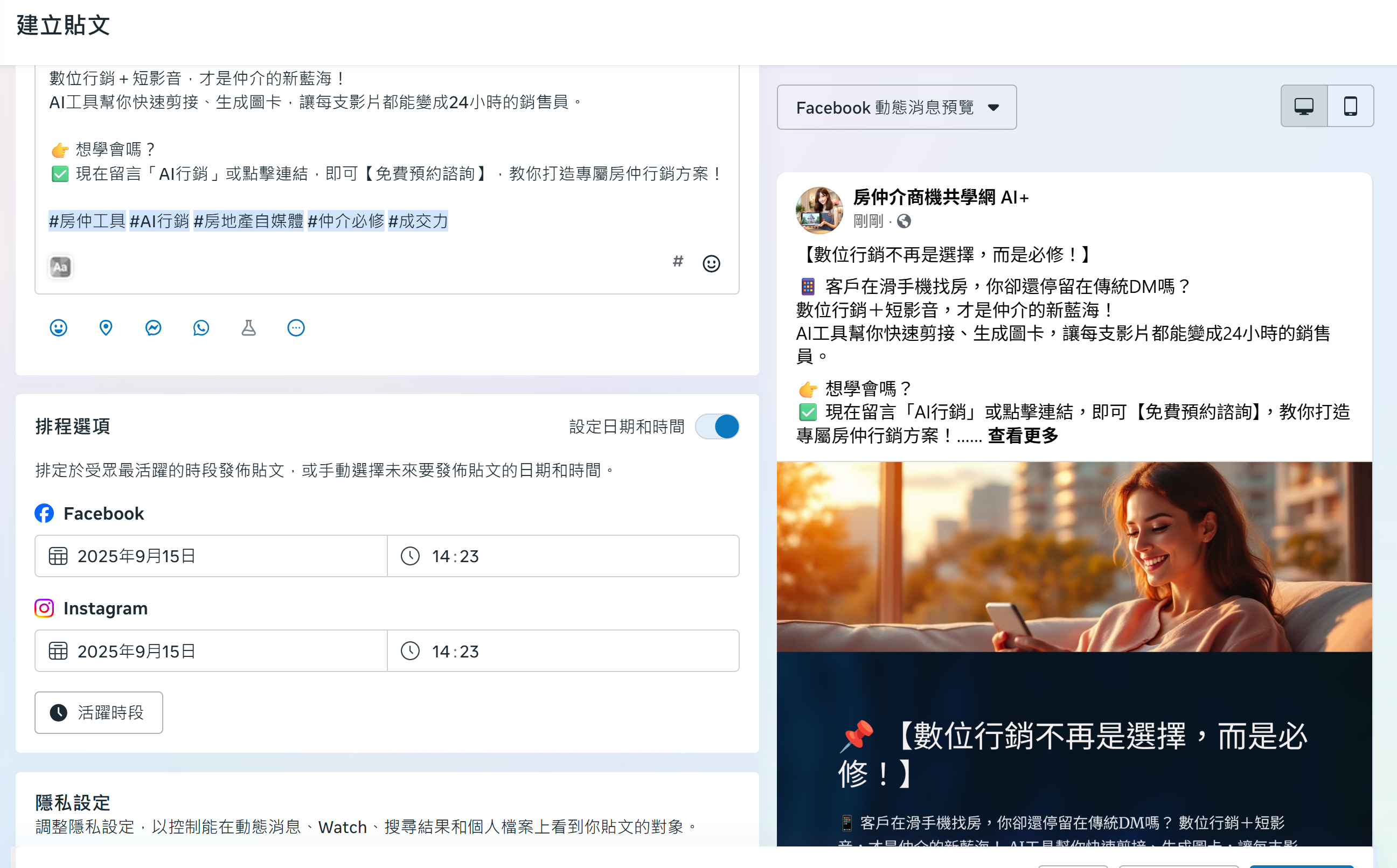The width and height of the screenshot is (1397, 868).
Task: Click the flask A/B test icon
Action: (x=248, y=328)
